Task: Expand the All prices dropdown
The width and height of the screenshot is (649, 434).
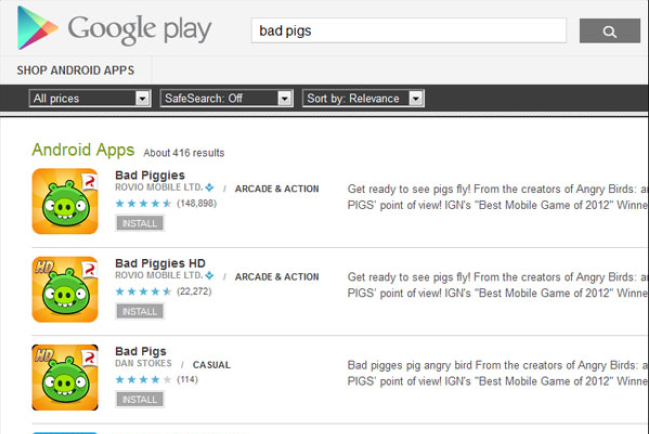Action: coord(90,98)
